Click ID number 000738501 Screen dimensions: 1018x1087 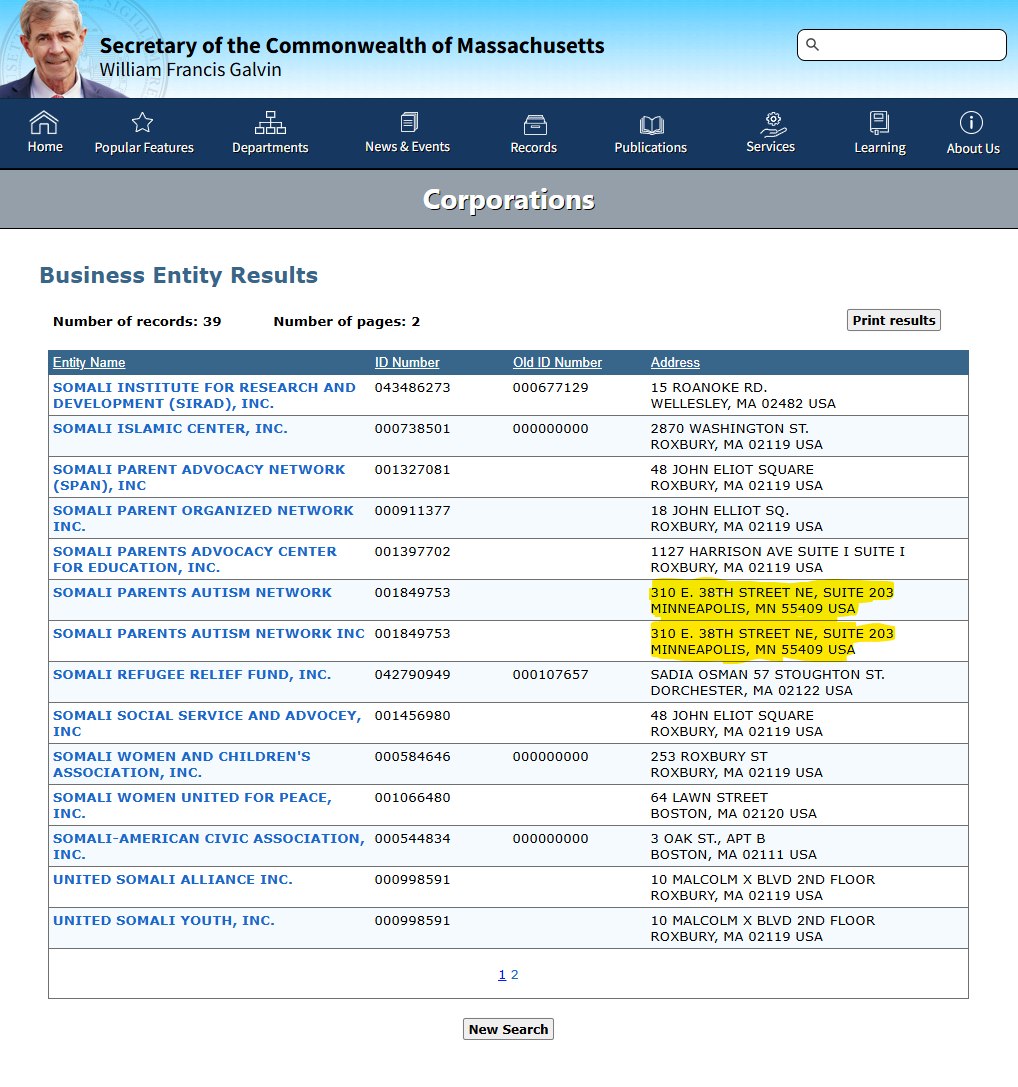click(x=412, y=428)
